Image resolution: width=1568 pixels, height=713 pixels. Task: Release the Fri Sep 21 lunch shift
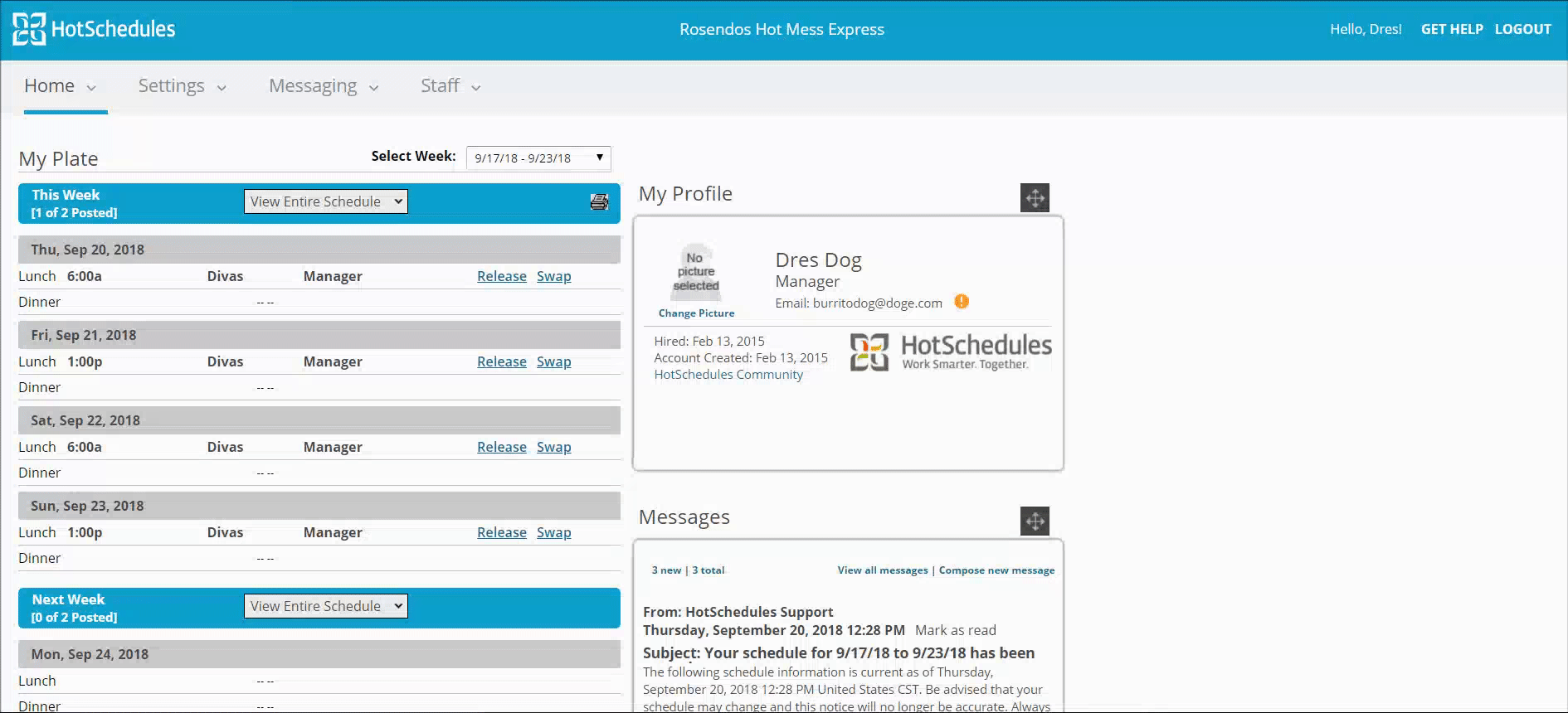point(502,361)
